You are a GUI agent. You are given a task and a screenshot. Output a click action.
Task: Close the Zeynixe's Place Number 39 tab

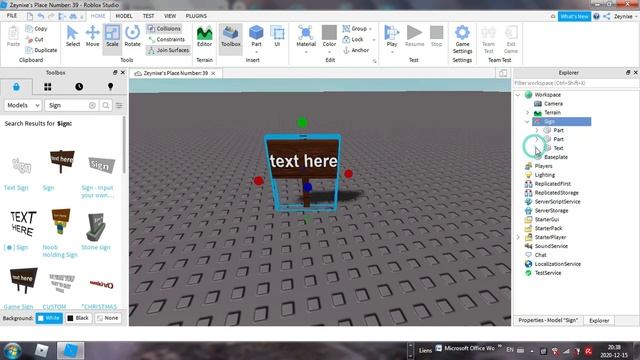tap(213, 73)
